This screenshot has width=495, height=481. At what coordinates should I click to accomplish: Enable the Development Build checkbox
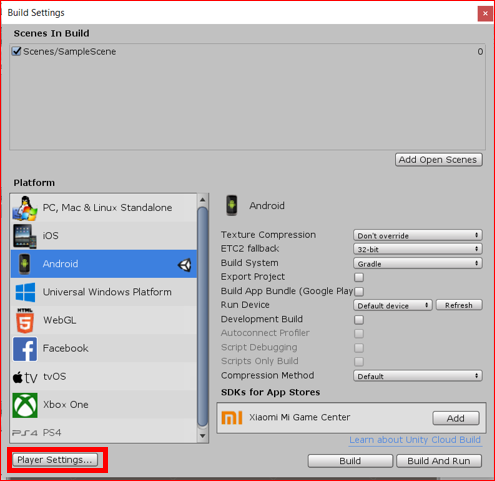(x=359, y=320)
